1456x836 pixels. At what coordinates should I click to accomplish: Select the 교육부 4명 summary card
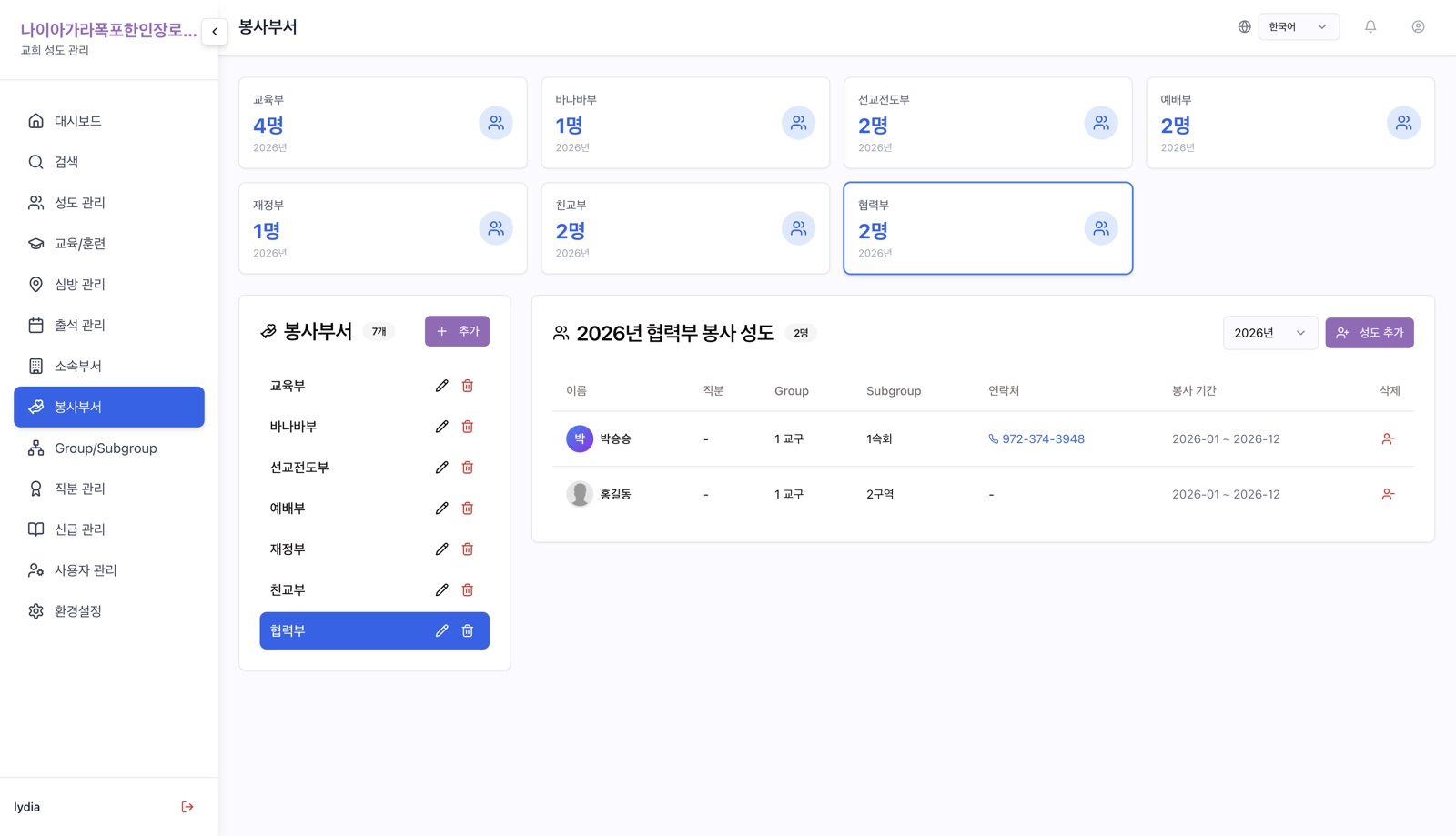click(383, 123)
